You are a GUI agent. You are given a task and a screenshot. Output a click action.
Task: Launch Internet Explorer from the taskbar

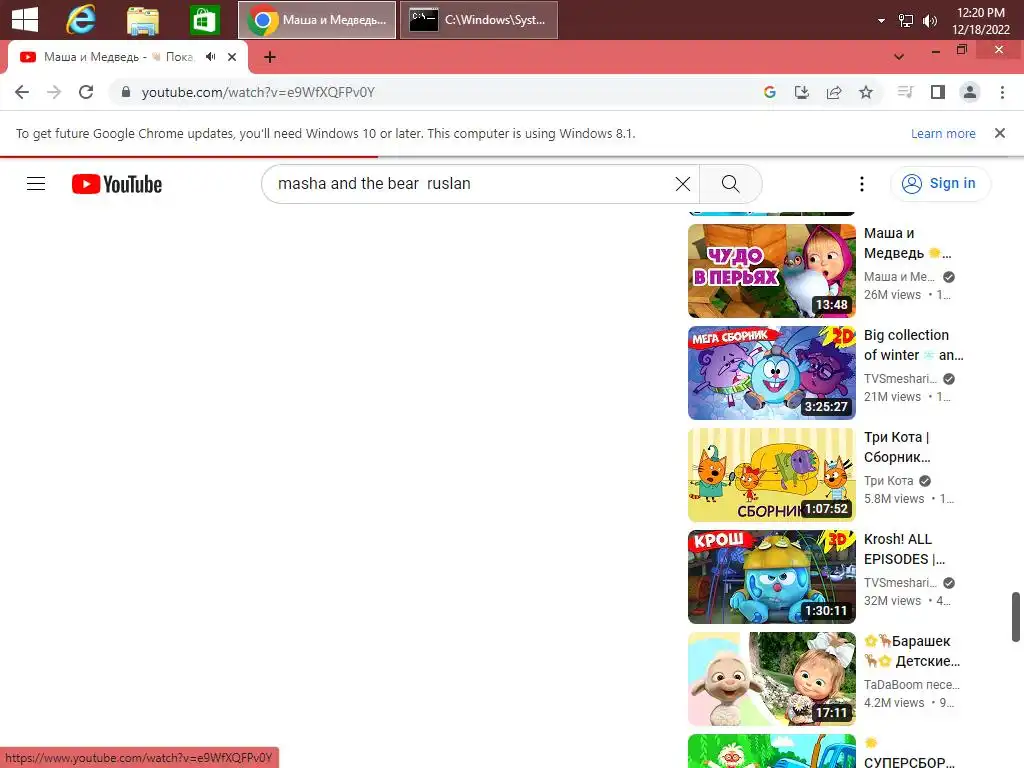tap(81, 20)
